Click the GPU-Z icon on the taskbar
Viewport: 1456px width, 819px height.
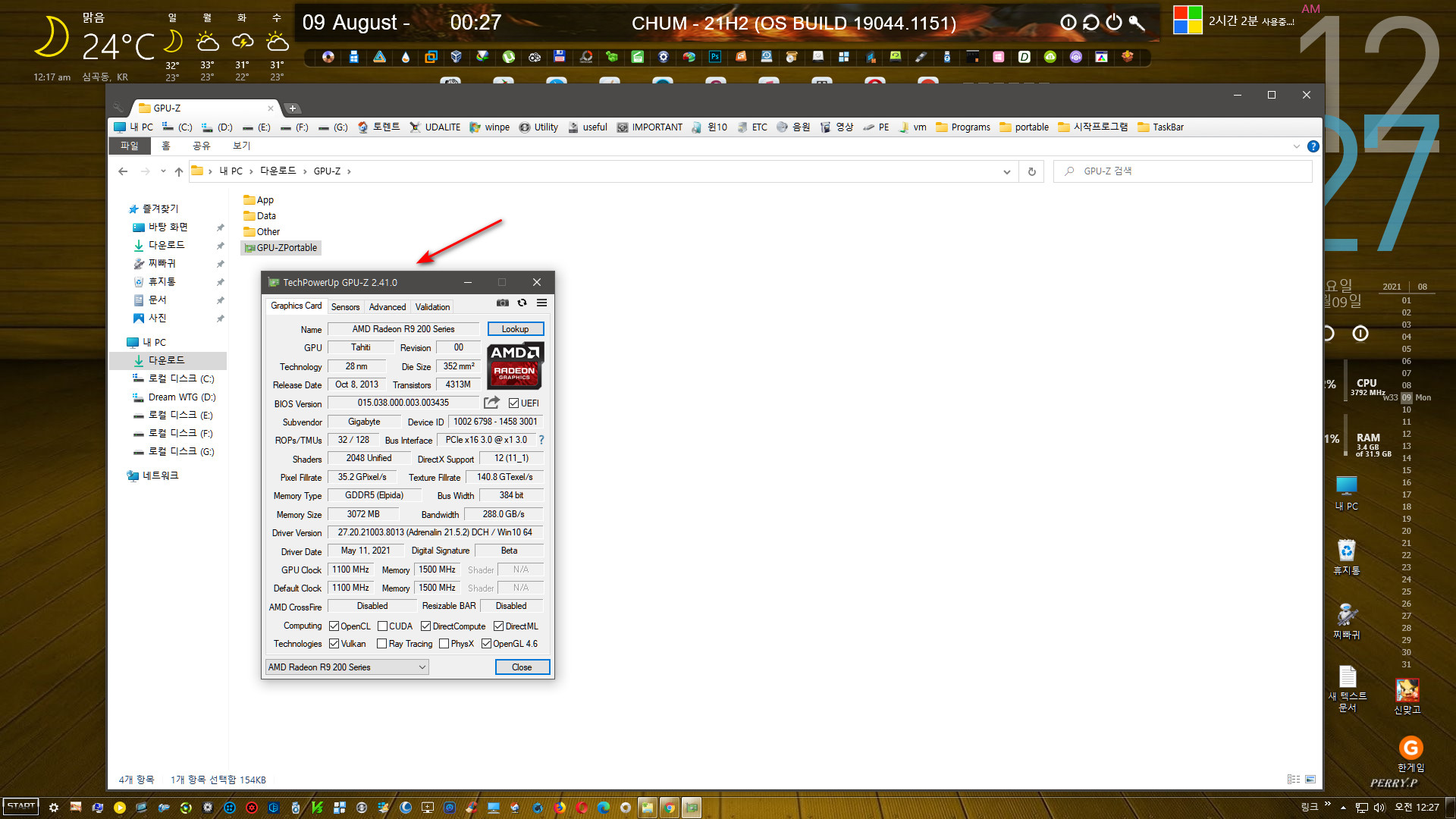coord(691,808)
